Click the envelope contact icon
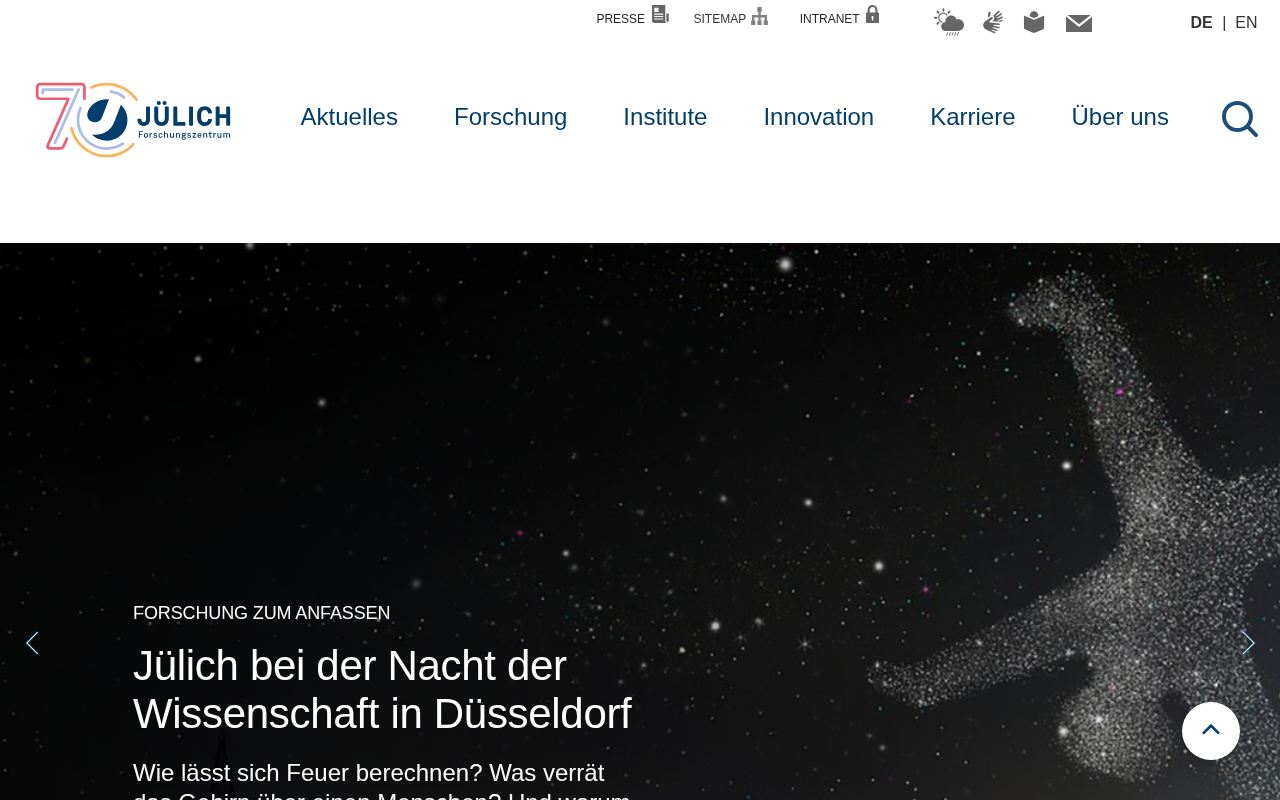 click(x=1079, y=23)
